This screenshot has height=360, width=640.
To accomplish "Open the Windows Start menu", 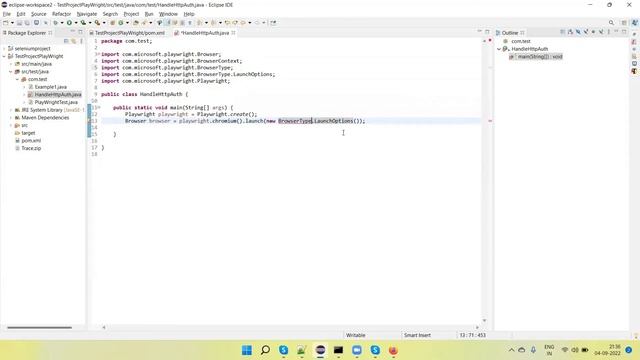I will pyautogui.click(x=247, y=350).
